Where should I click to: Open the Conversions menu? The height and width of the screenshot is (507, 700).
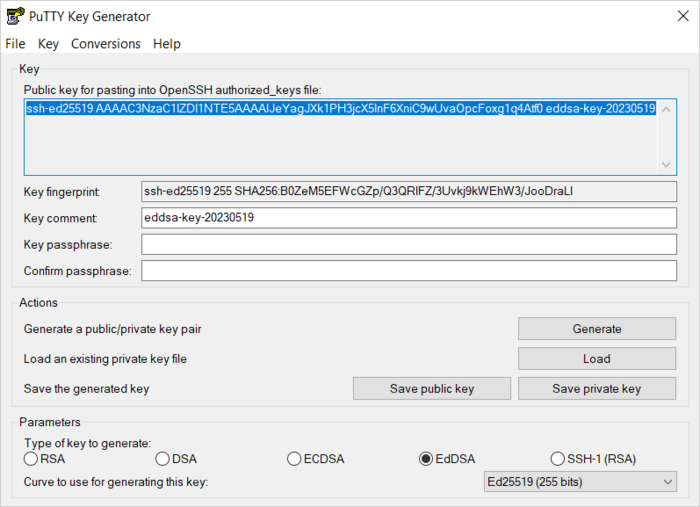[x=106, y=44]
